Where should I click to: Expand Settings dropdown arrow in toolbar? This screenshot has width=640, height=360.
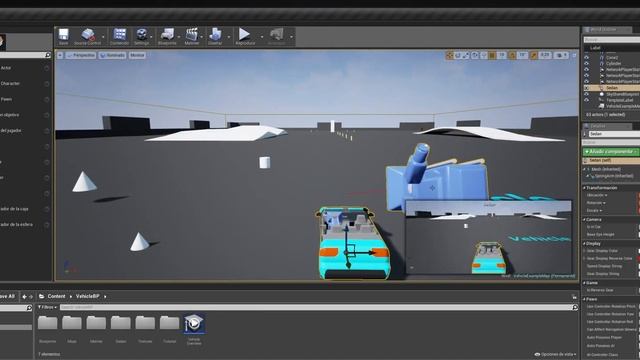tap(151, 37)
